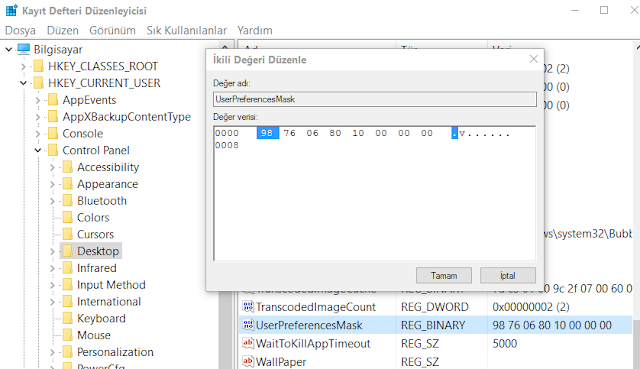The height and width of the screenshot is (369, 640).
Task: Click the Keyboard folder icon
Action: point(68,318)
